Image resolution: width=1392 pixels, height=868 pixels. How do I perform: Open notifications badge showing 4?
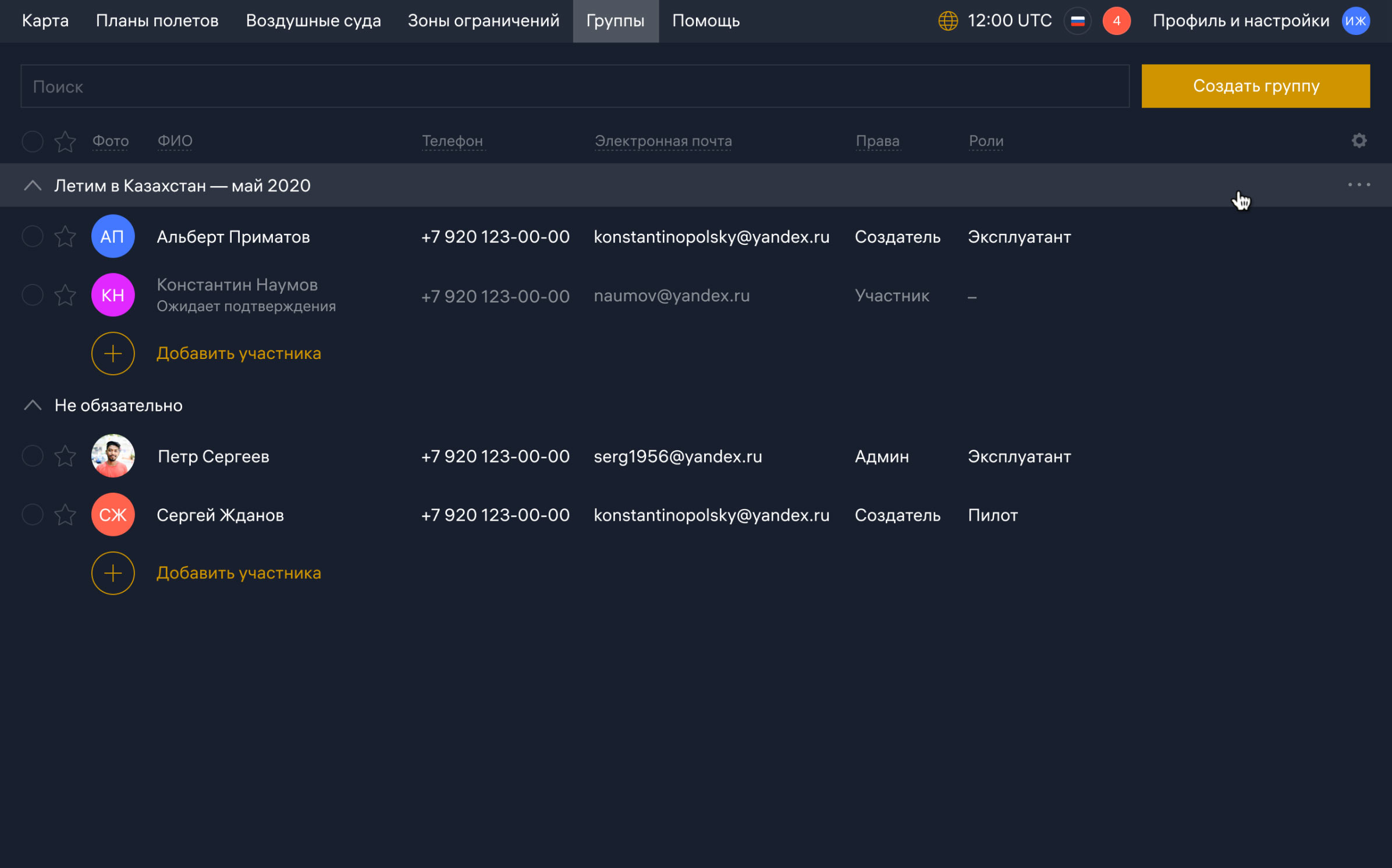1116,21
